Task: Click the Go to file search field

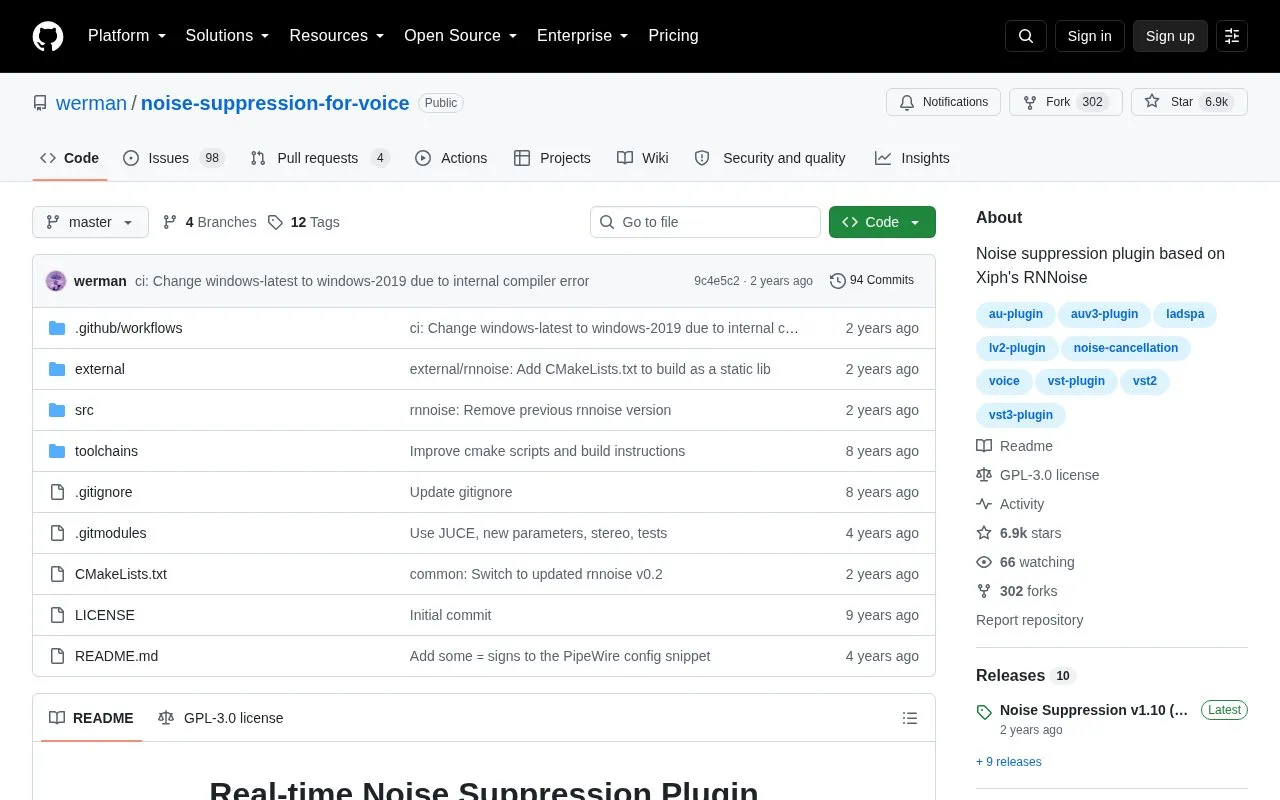Action: coord(705,222)
